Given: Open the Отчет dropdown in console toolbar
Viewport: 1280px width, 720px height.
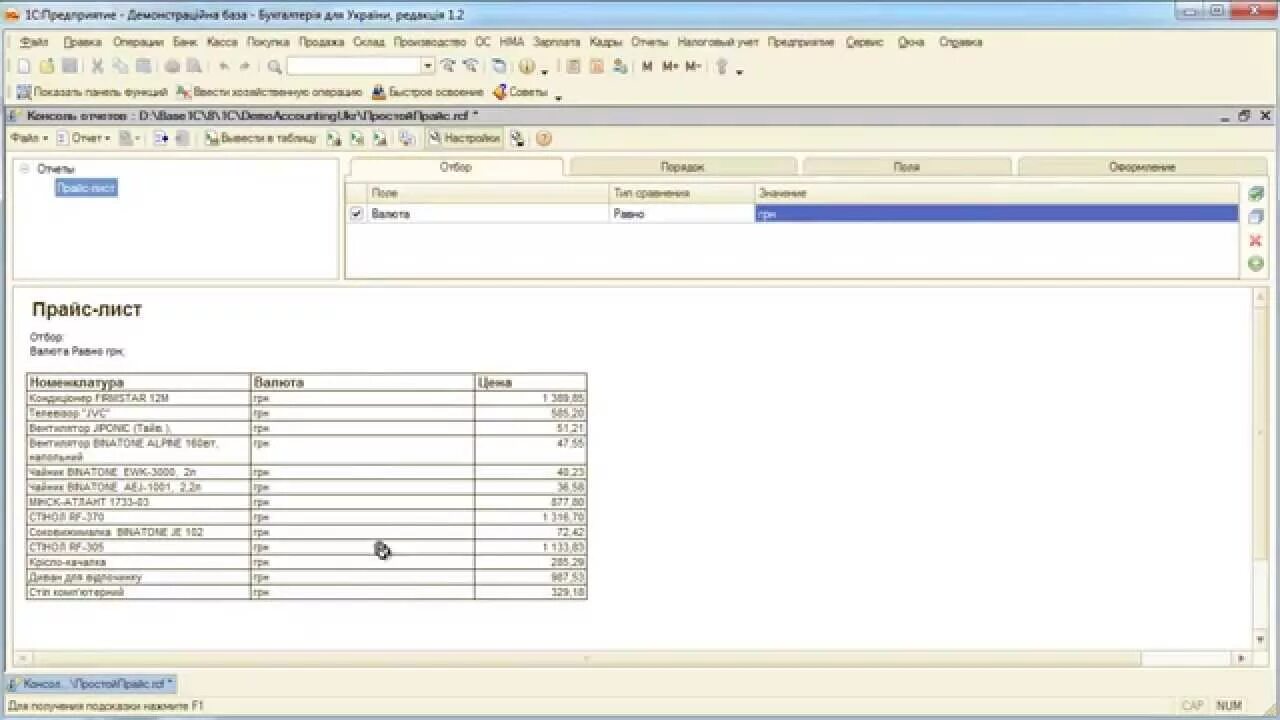Looking at the screenshot, I should pyautogui.click(x=85, y=139).
